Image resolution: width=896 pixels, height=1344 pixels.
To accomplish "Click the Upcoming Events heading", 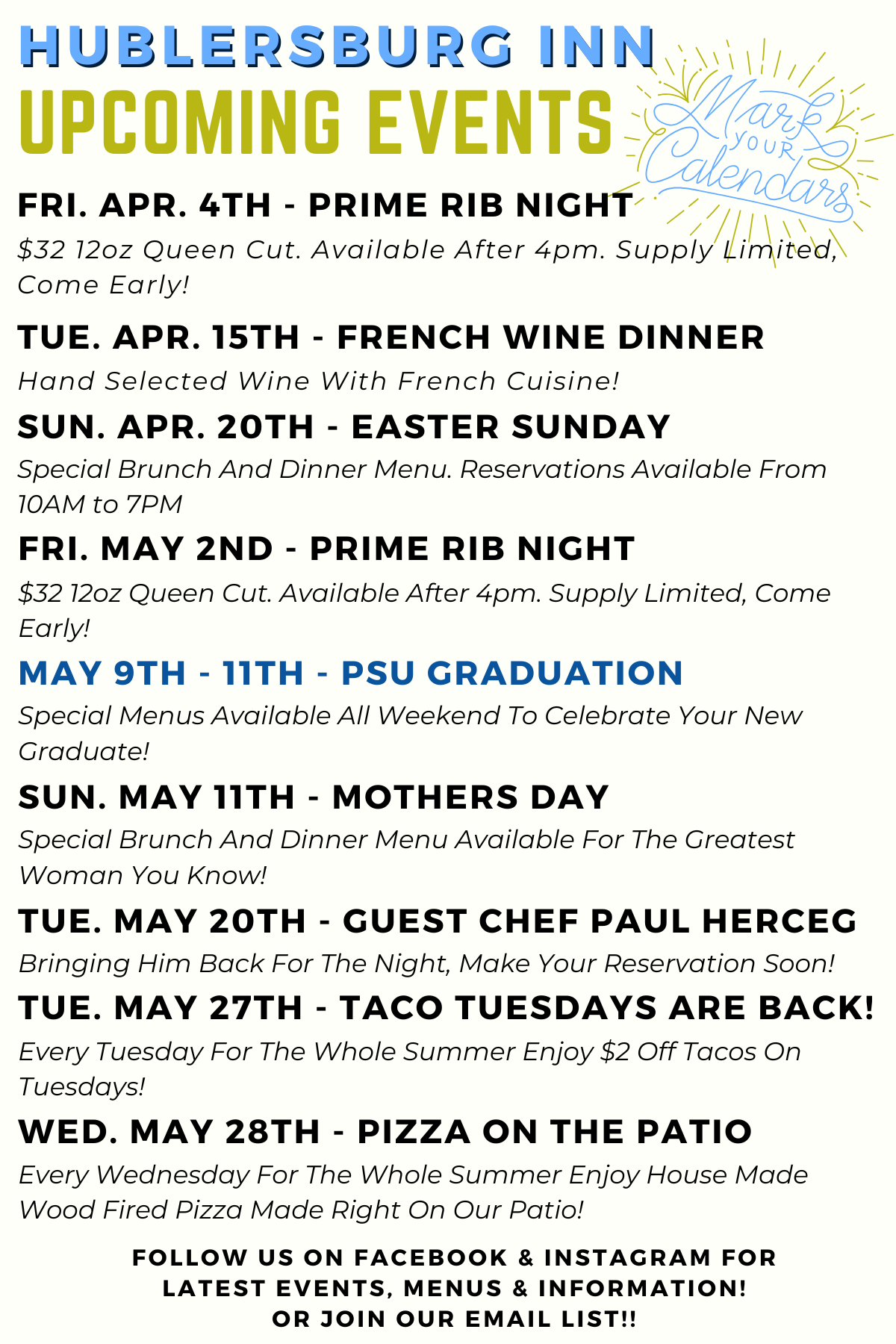I will (x=315, y=122).
